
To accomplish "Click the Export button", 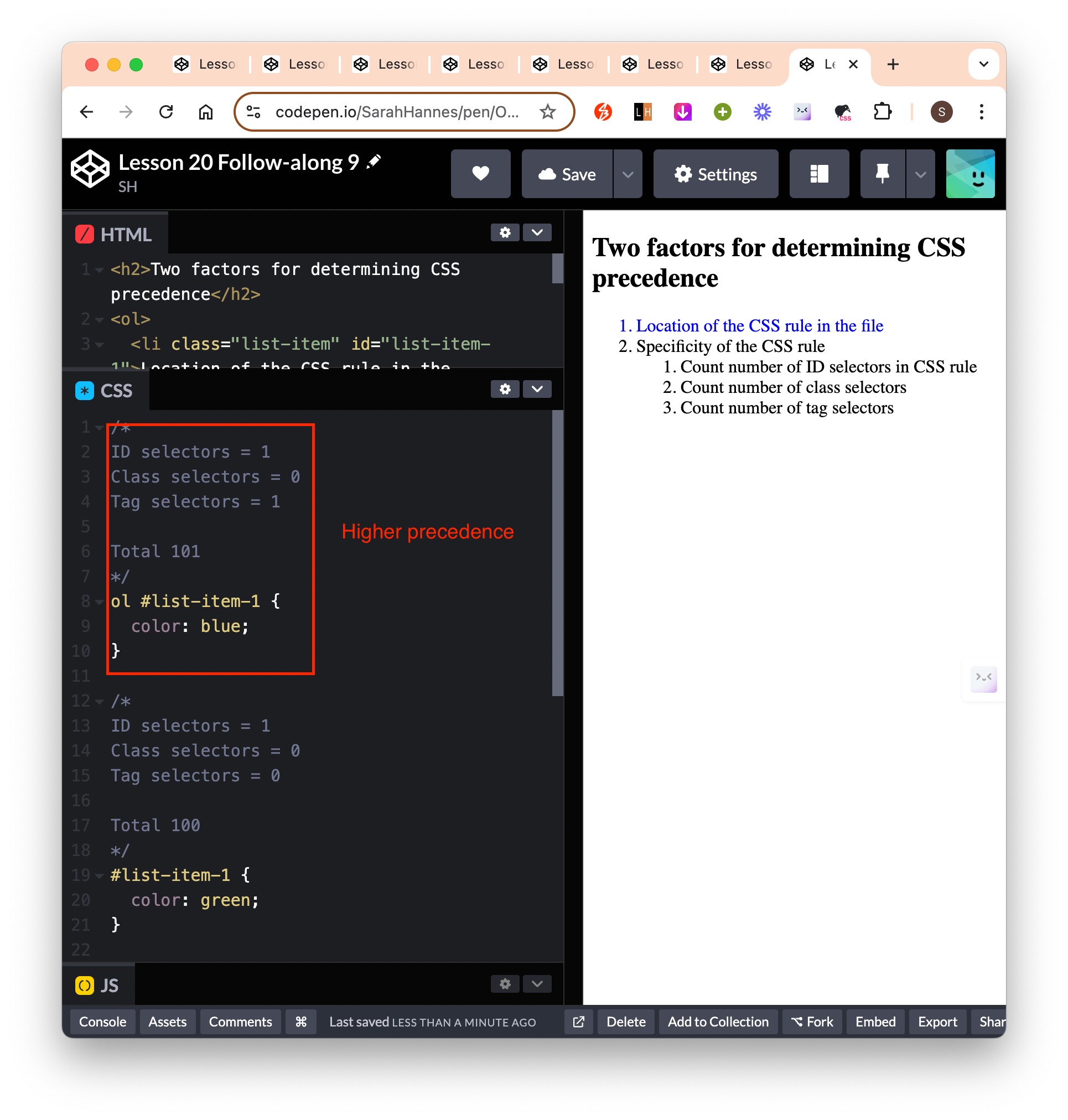I will coord(937,1022).
